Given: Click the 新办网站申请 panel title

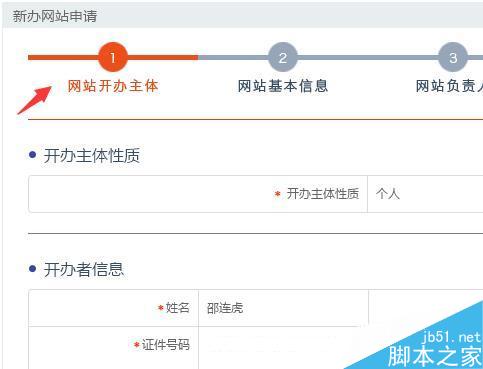Looking at the screenshot, I should (x=55, y=16).
